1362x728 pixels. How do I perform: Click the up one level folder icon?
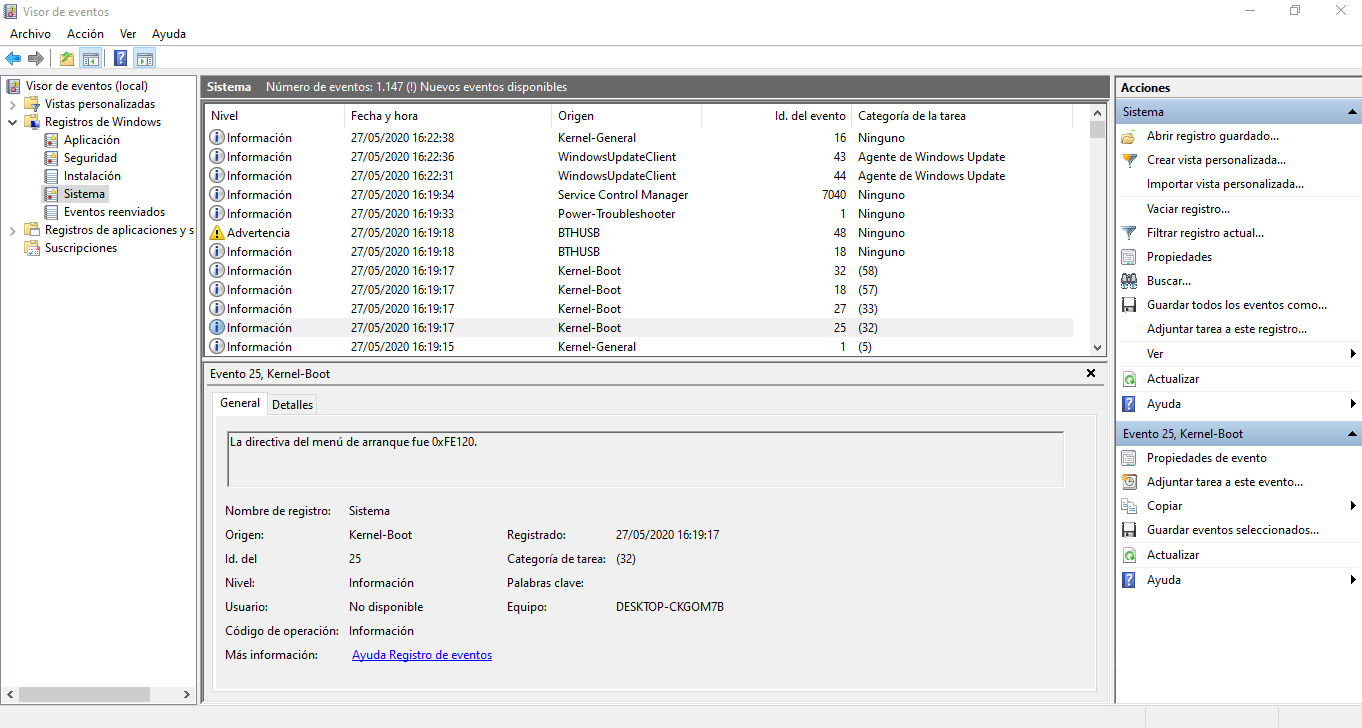point(67,58)
